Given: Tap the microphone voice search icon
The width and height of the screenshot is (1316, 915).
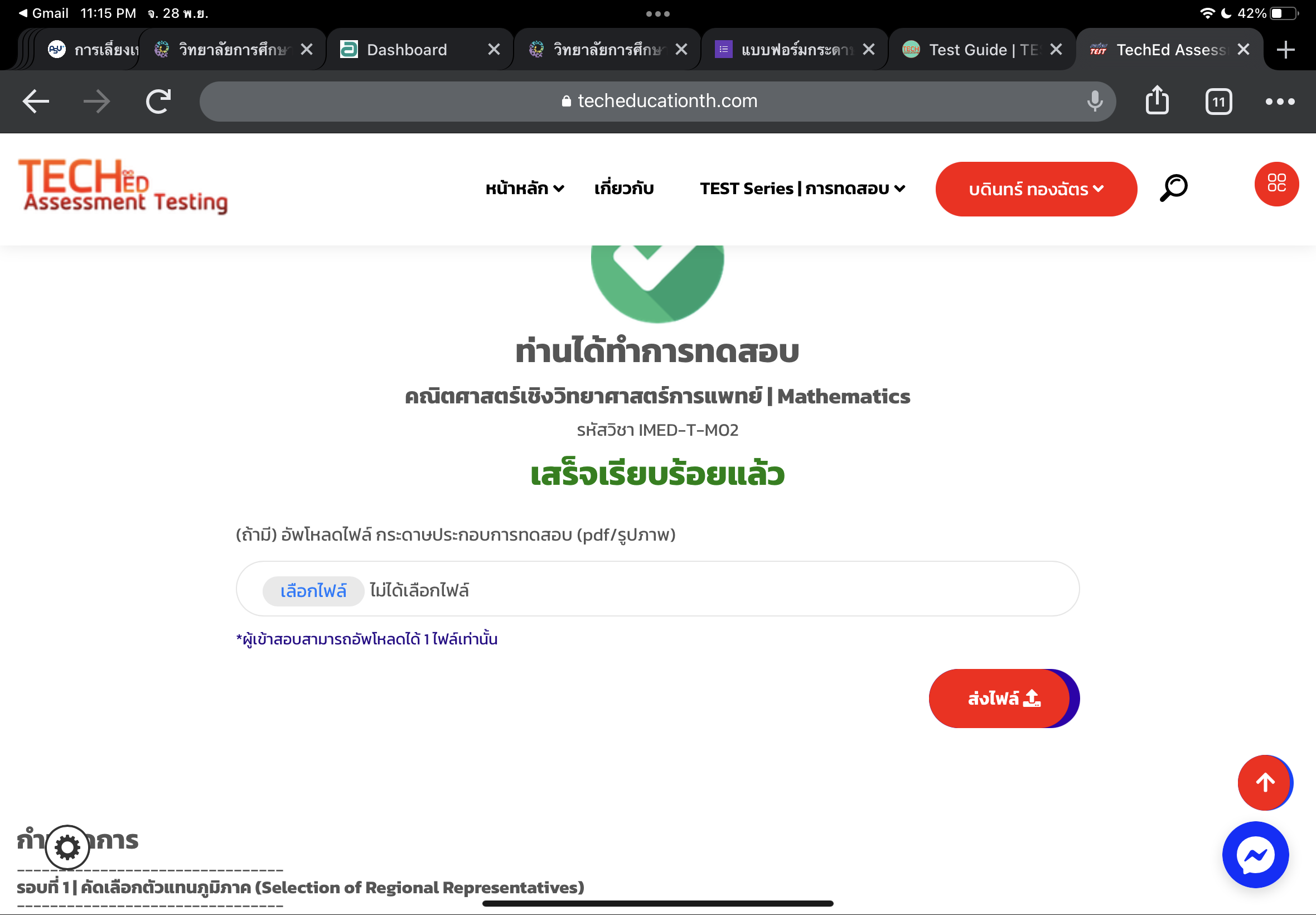Looking at the screenshot, I should click(1095, 101).
